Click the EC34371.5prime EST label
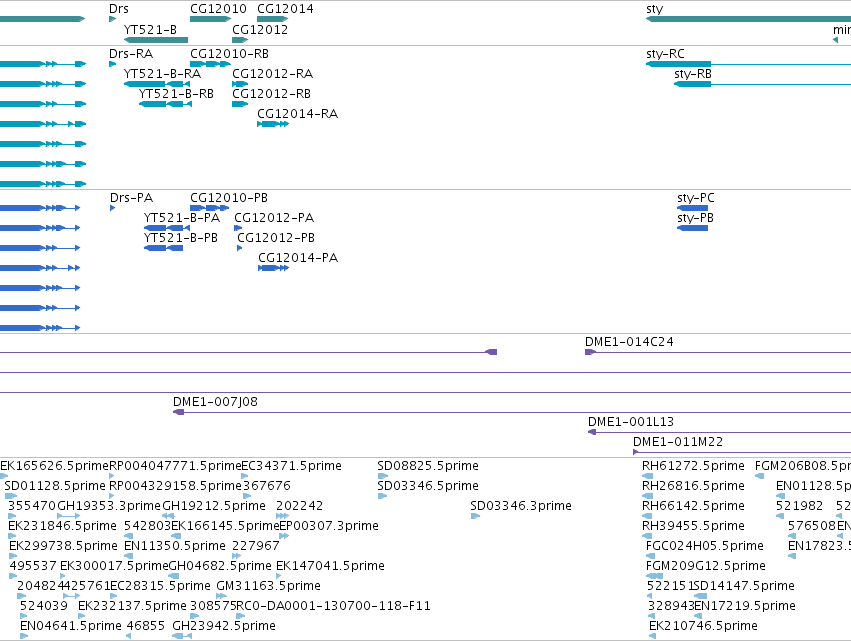The height and width of the screenshot is (641, 851). (x=291, y=466)
